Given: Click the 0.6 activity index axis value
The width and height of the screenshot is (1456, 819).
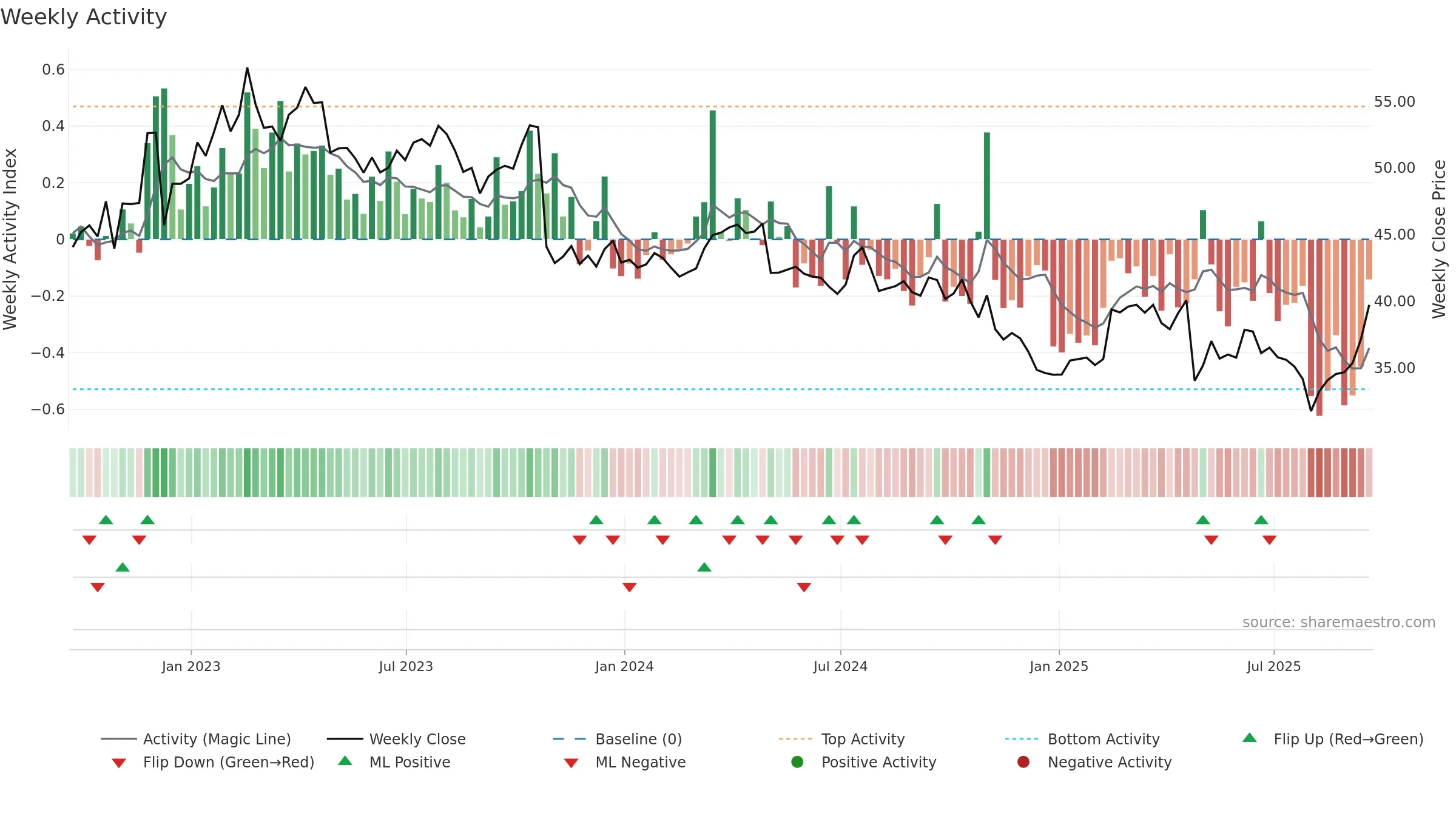Looking at the screenshot, I should (x=53, y=70).
